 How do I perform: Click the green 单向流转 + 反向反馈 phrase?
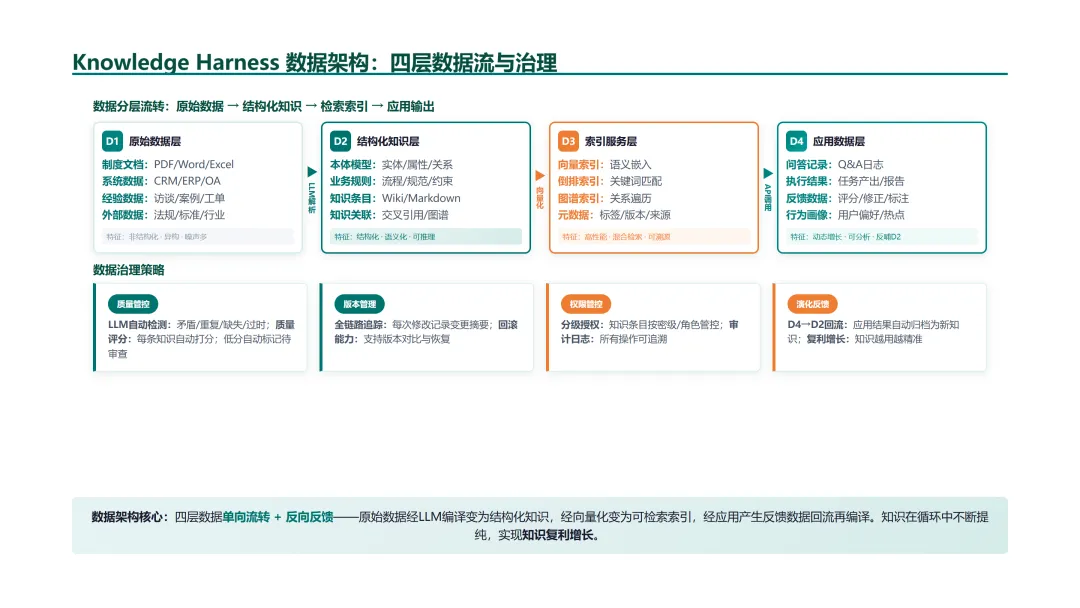pos(278,516)
